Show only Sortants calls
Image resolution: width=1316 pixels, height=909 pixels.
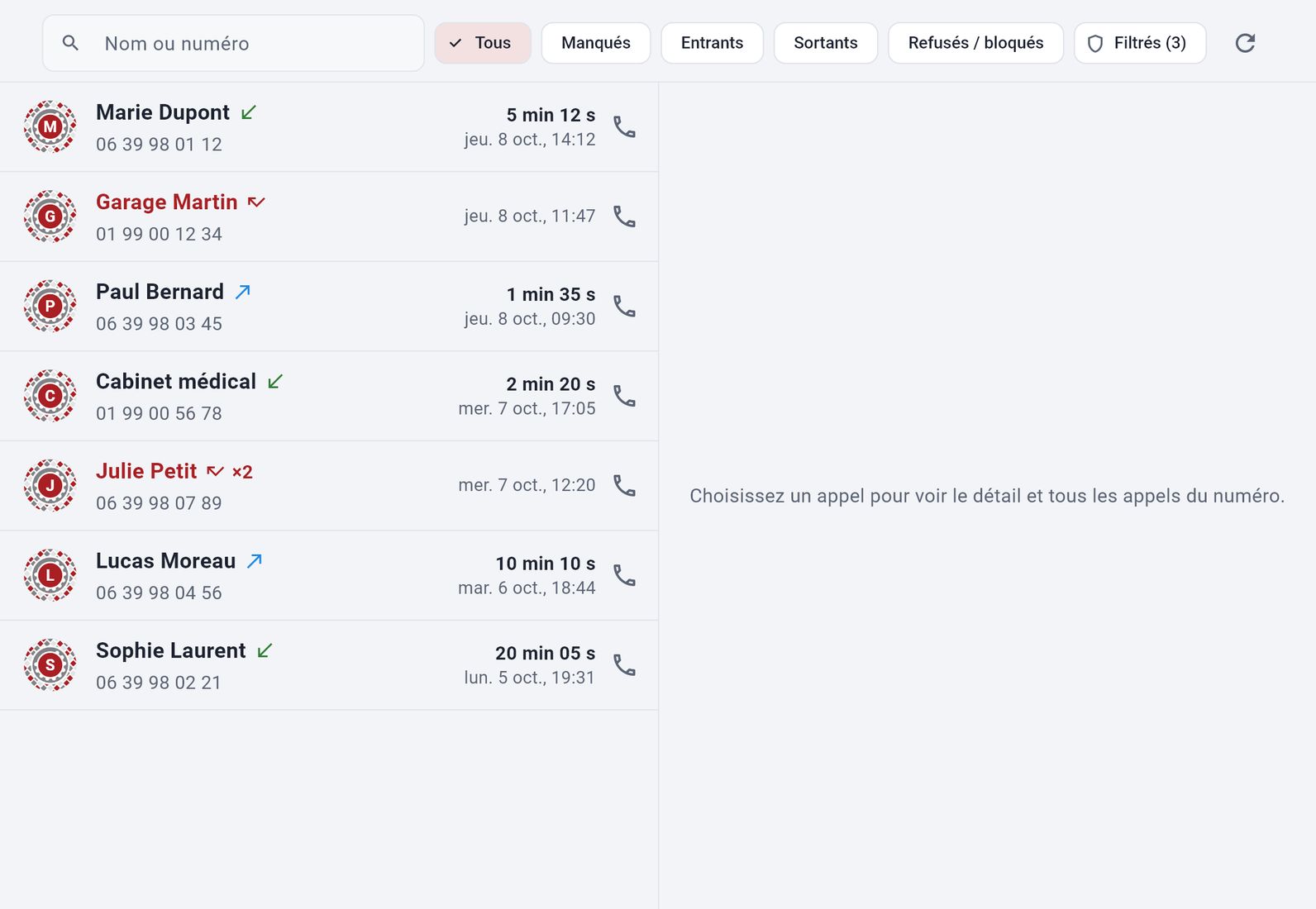826,43
